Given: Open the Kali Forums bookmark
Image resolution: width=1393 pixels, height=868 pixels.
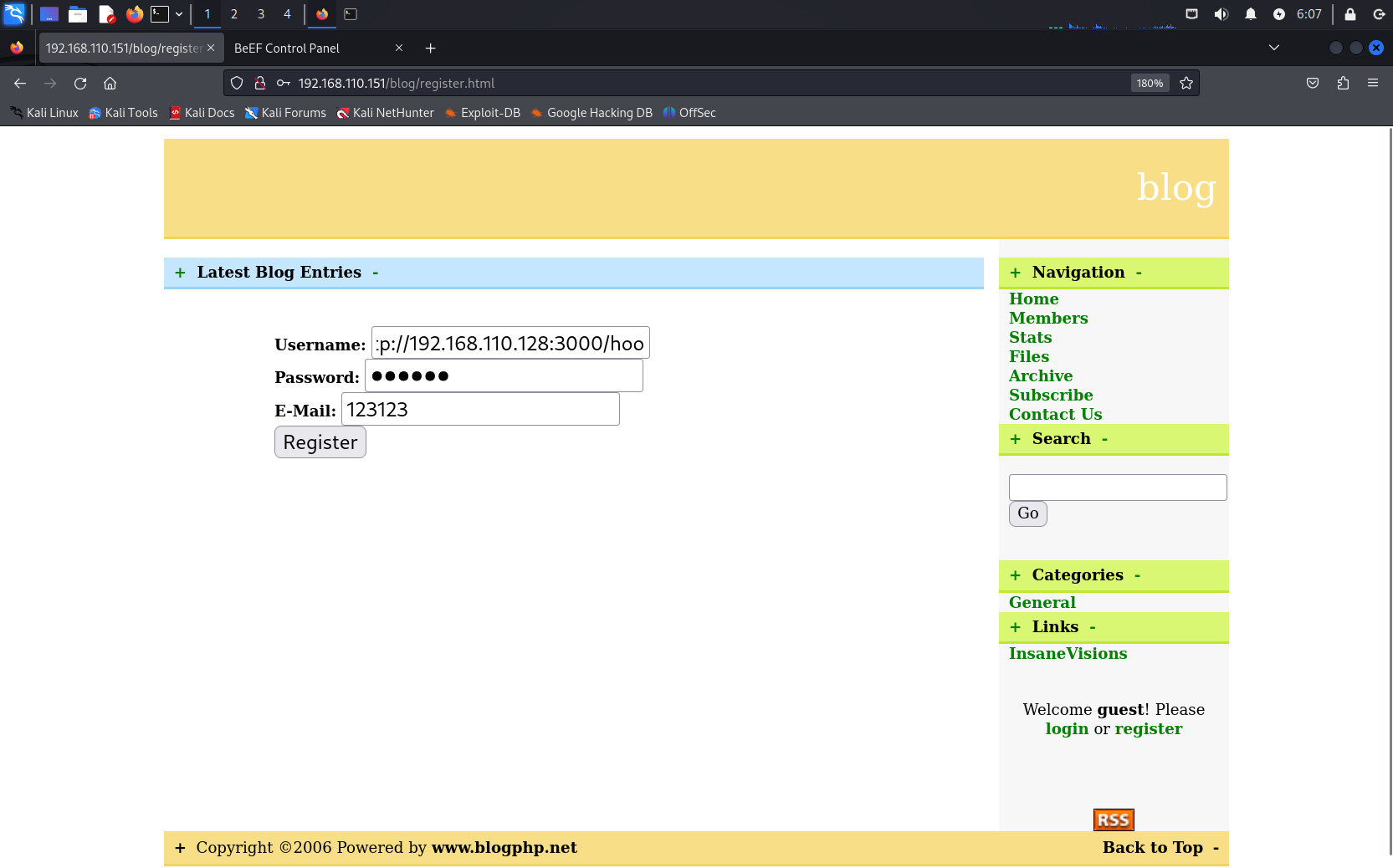Looking at the screenshot, I should point(285,113).
